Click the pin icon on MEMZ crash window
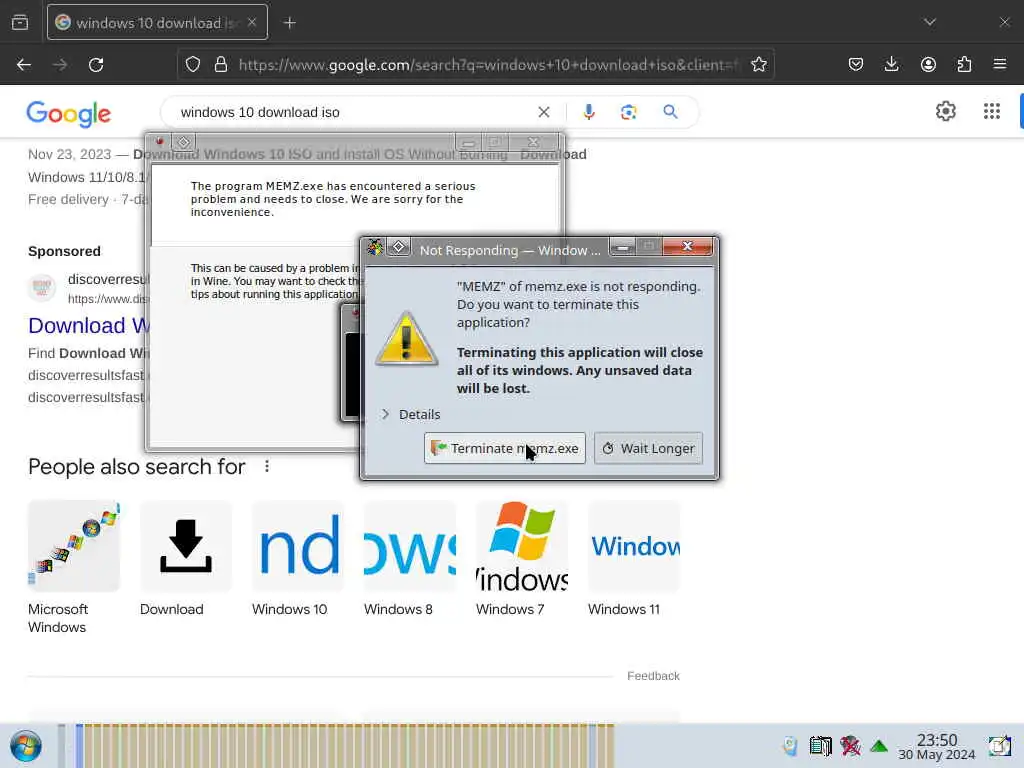Viewport: 1024px width, 768px height. point(184,142)
